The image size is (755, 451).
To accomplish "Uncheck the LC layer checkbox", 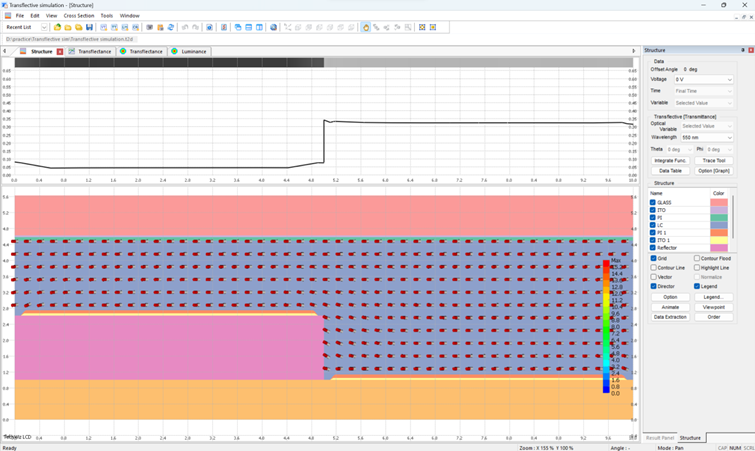I will tap(653, 225).
